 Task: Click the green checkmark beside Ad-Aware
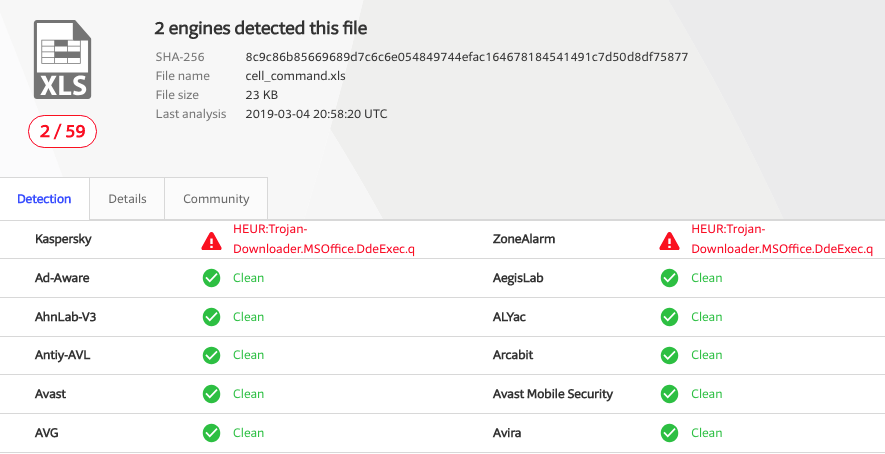pos(212,278)
